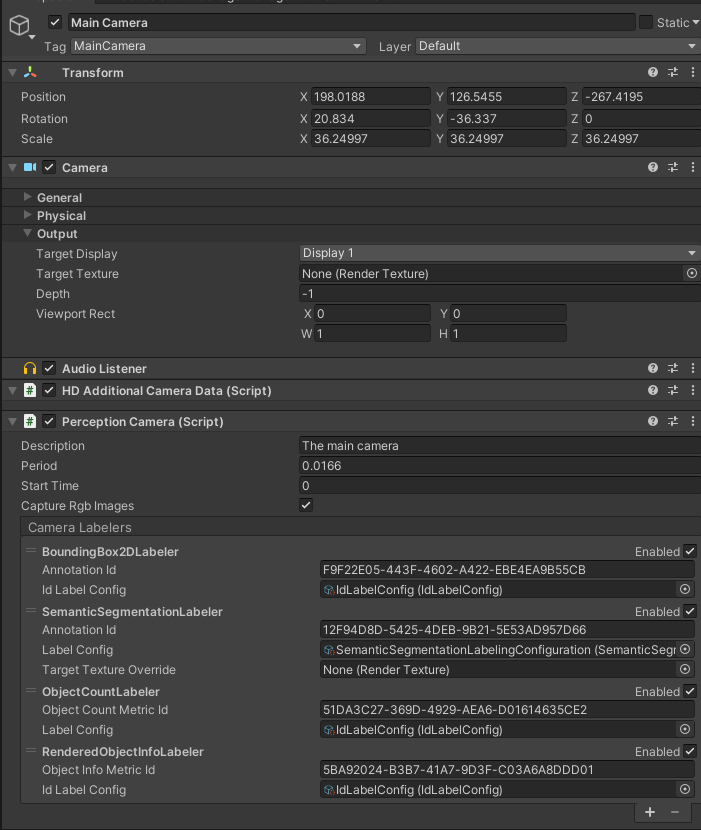Image resolution: width=701 pixels, height=830 pixels.
Task: Open presets for Camera component
Action: tap(673, 168)
